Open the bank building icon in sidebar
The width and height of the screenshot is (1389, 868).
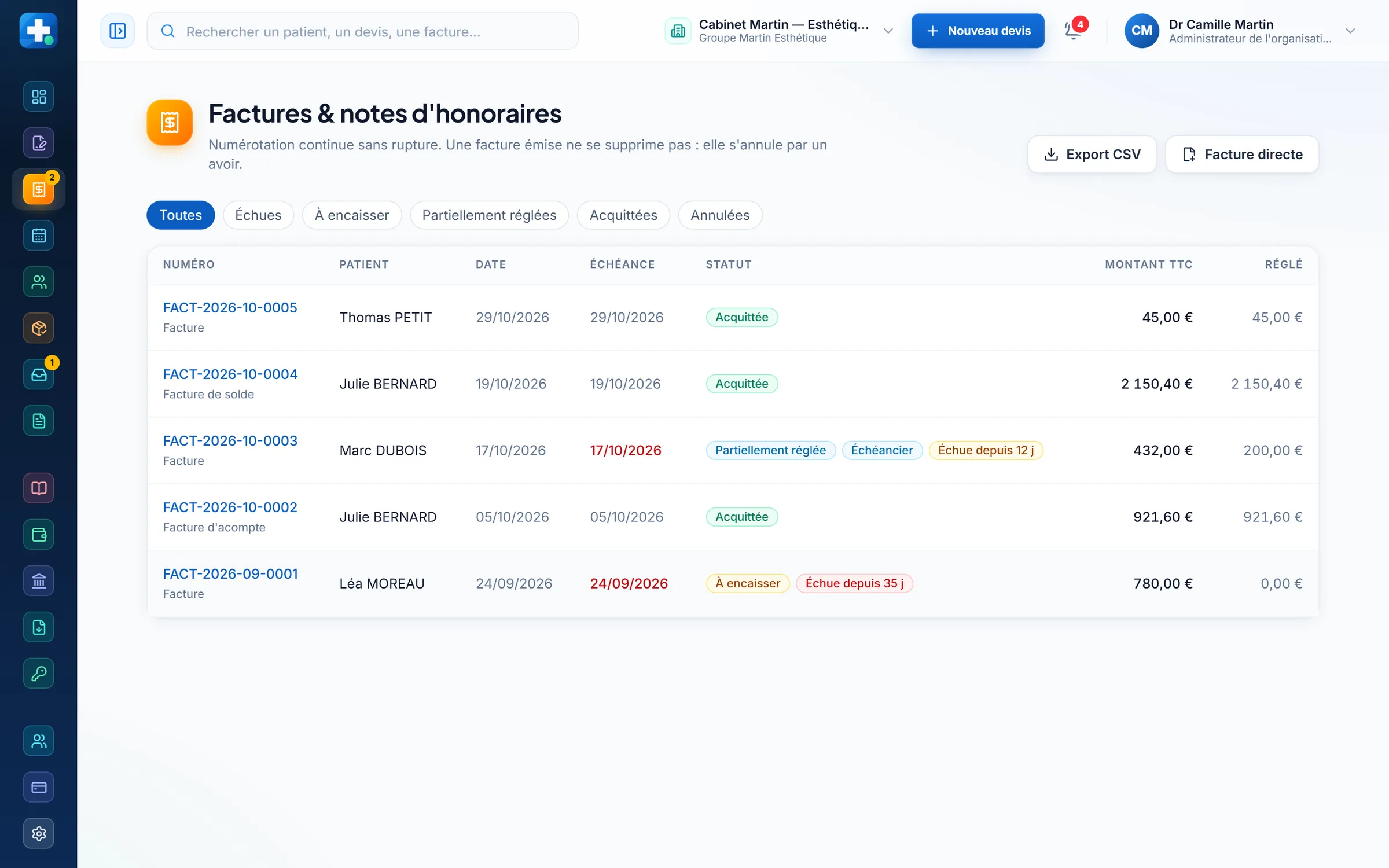tap(39, 581)
